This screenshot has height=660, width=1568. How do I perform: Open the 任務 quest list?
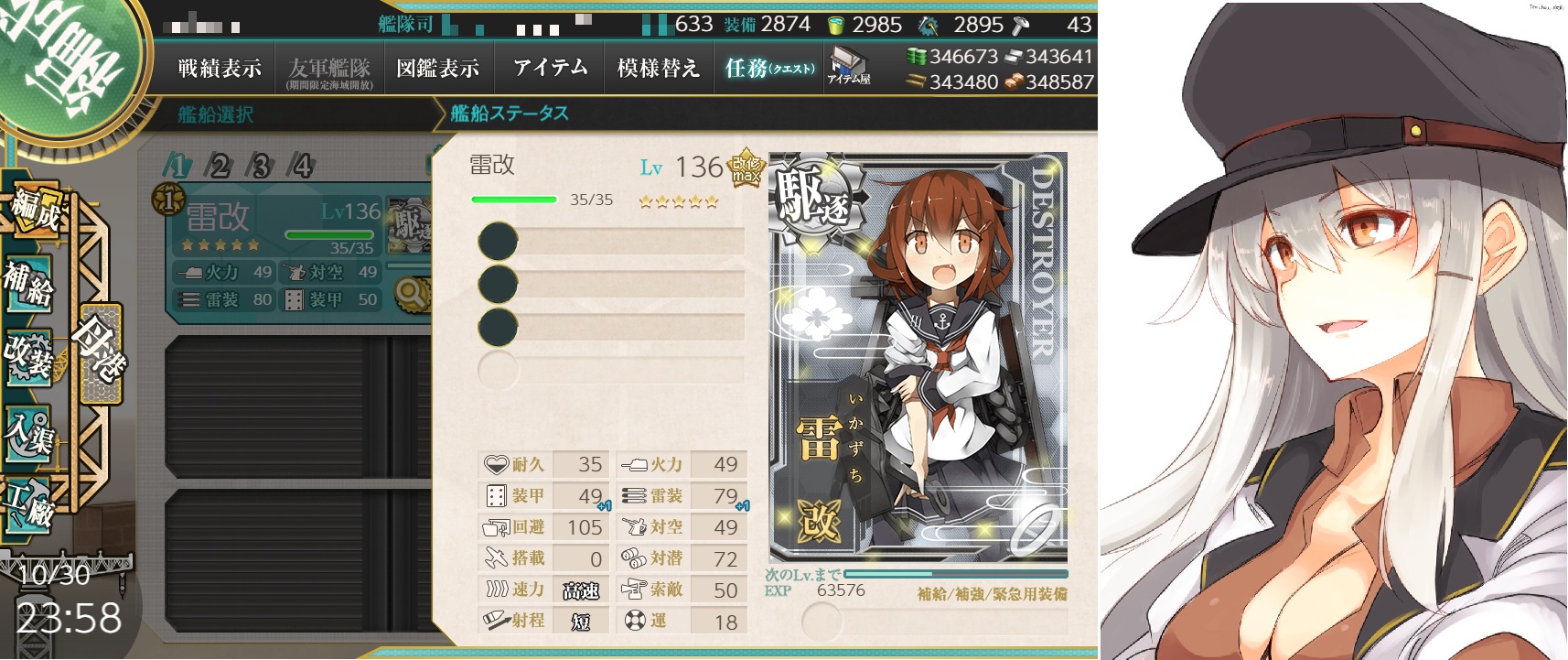768,68
